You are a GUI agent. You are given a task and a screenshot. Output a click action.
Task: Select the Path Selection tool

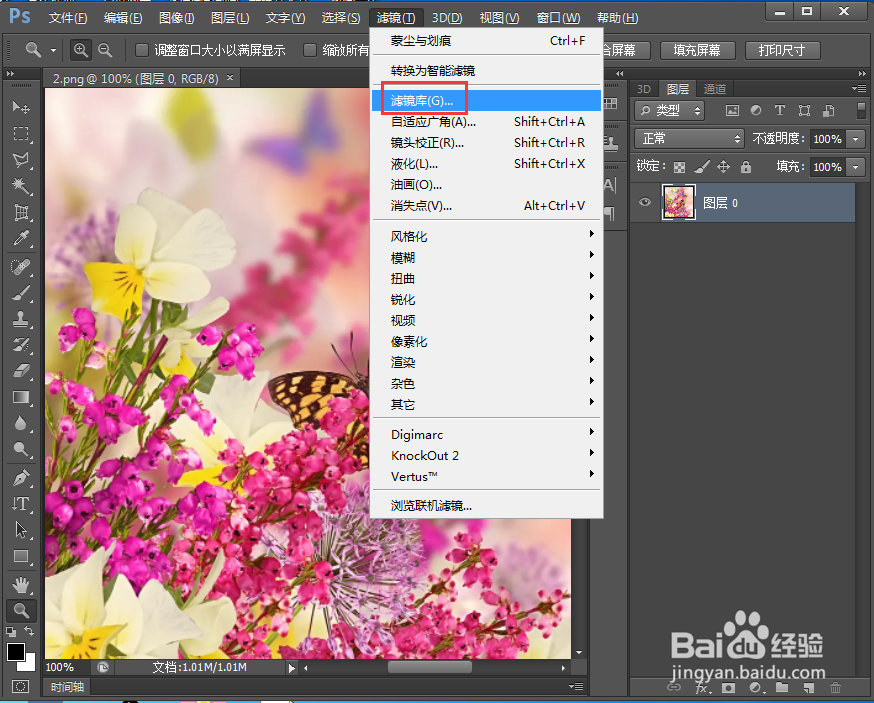pos(21,530)
